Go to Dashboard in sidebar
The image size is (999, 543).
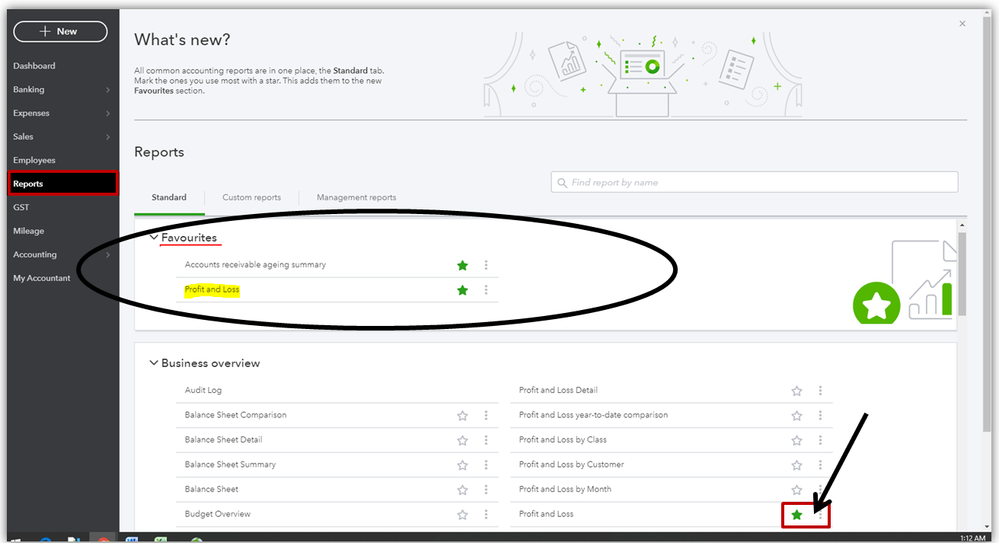point(34,66)
